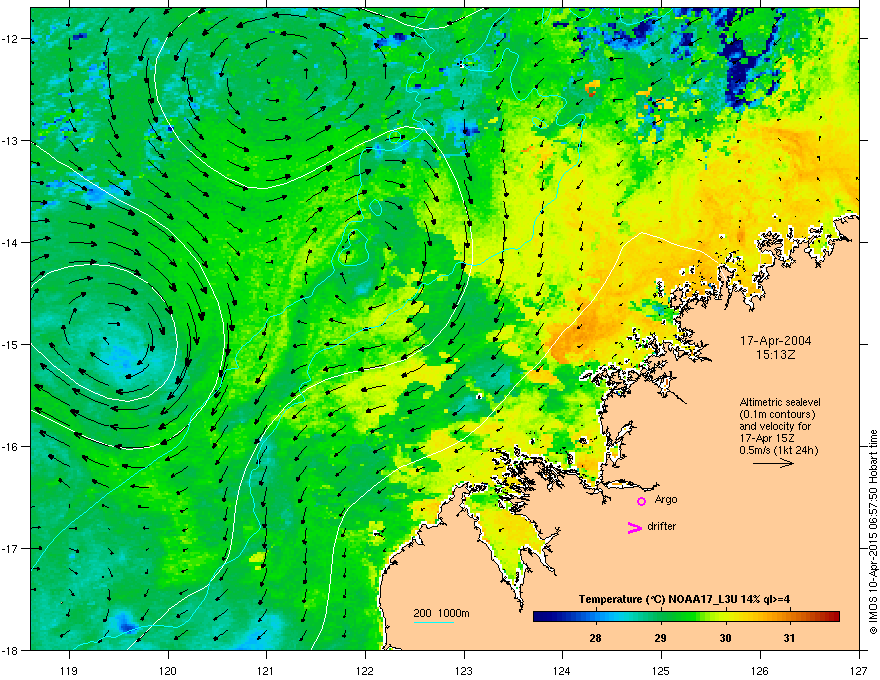Click the magenta drifter arrowhead symbol
The image size is (880, 680).
(635, 527)
